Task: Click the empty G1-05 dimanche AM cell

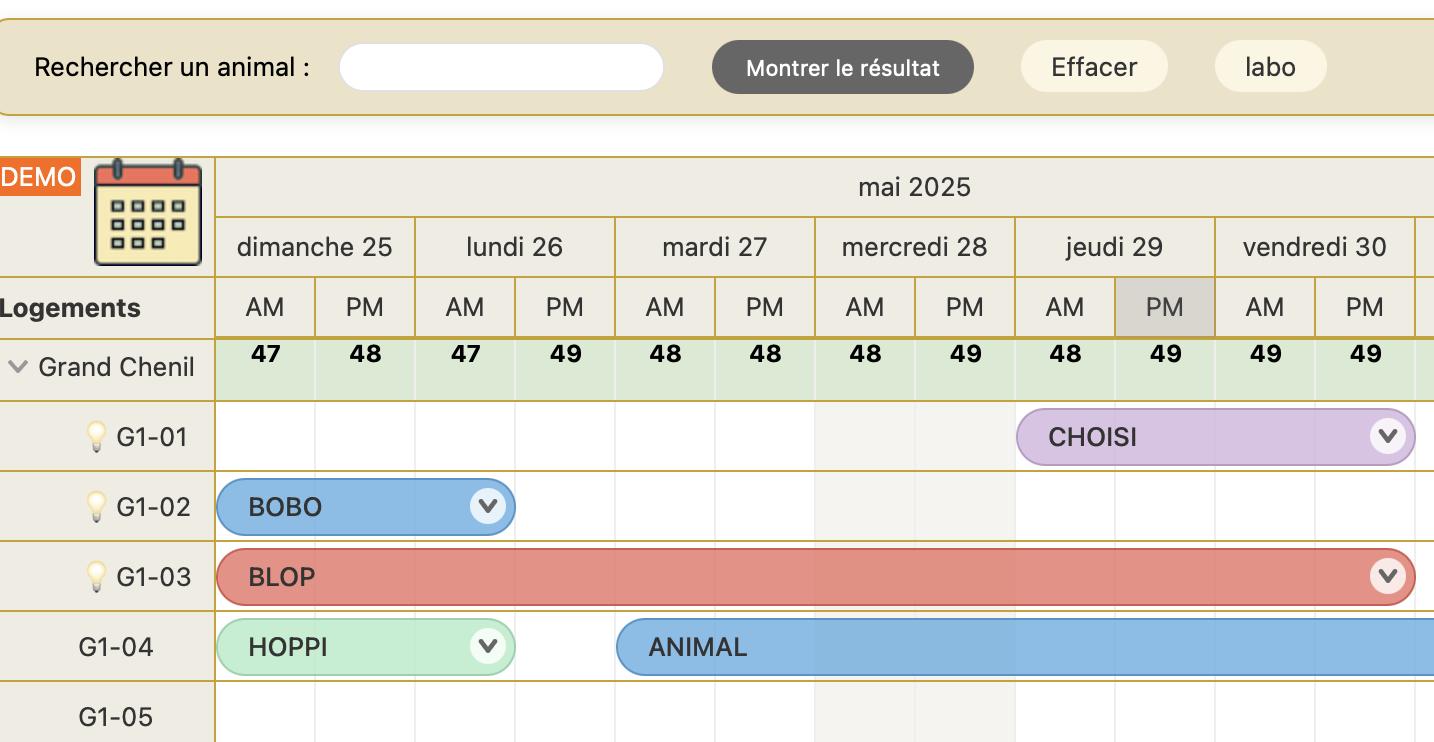Action: 265,712
